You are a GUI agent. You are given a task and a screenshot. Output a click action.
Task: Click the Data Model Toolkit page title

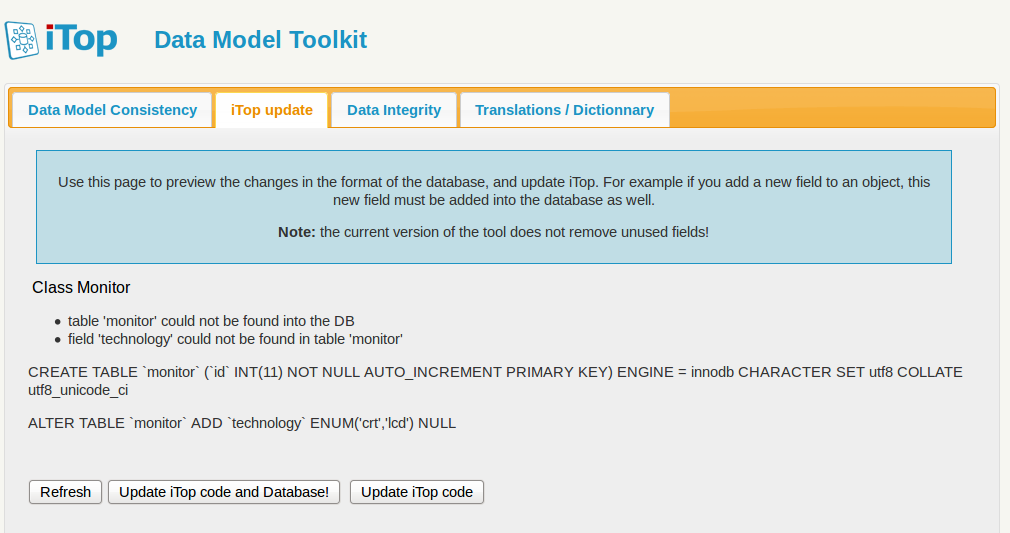pyautogui.click(x=260, y=40)
